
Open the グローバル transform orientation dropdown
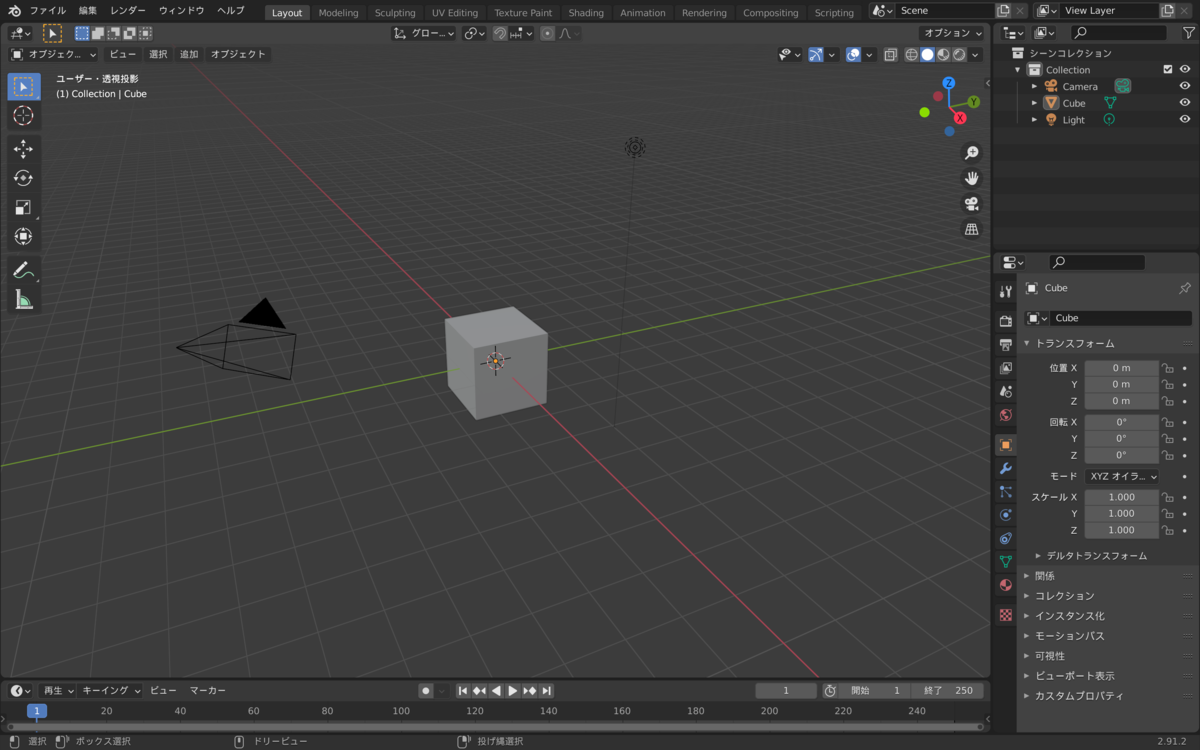point(423,33)
